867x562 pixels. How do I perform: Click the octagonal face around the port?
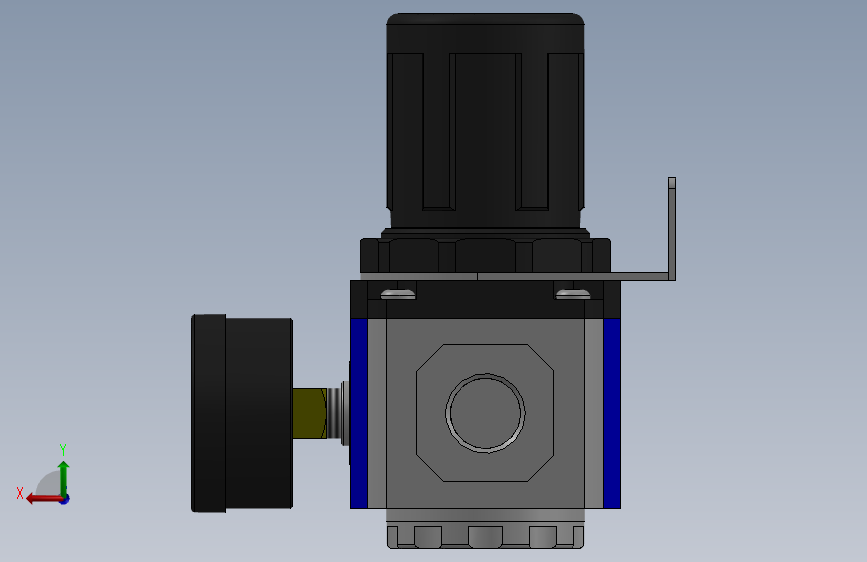(485, 413)
